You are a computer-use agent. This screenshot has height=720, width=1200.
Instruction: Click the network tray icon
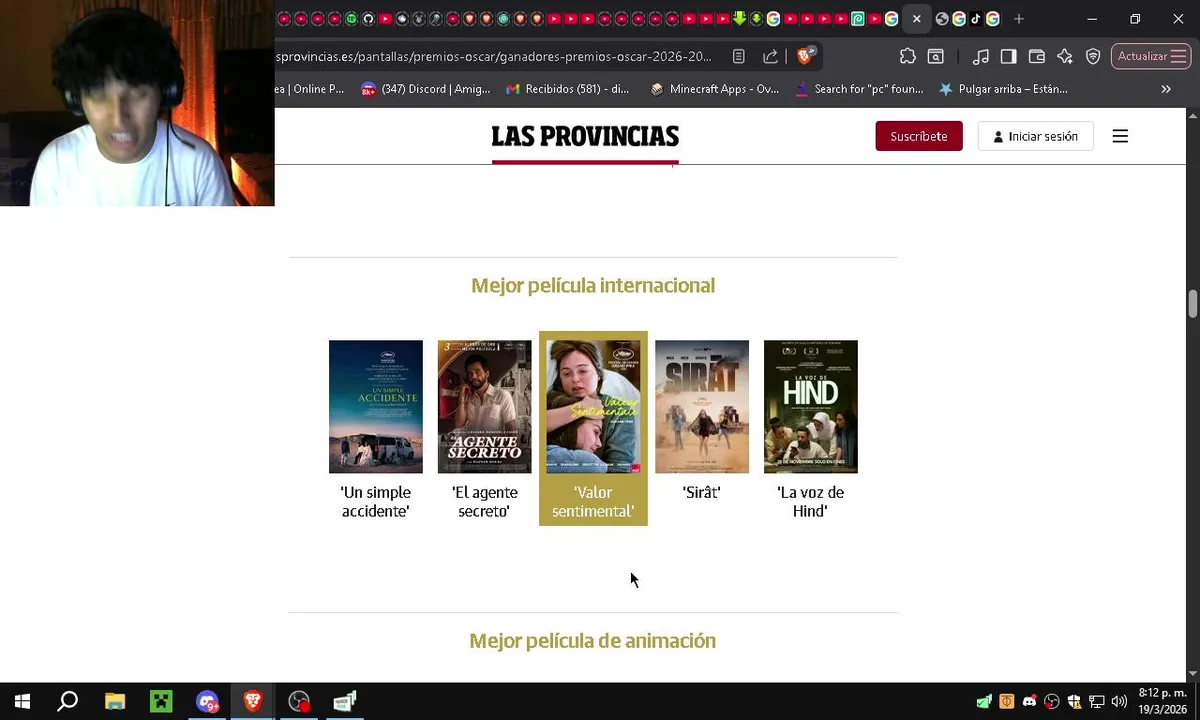click(1097, 701)
